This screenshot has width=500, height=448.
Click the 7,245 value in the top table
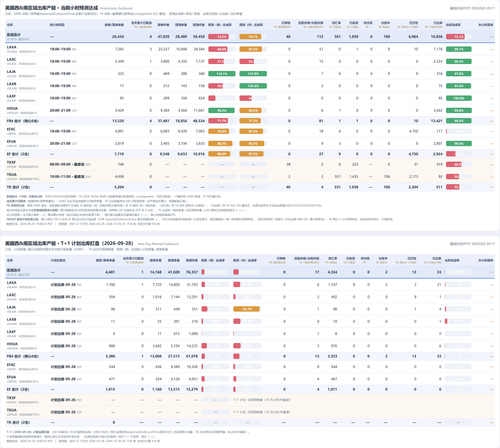click(x=119, y=49)
